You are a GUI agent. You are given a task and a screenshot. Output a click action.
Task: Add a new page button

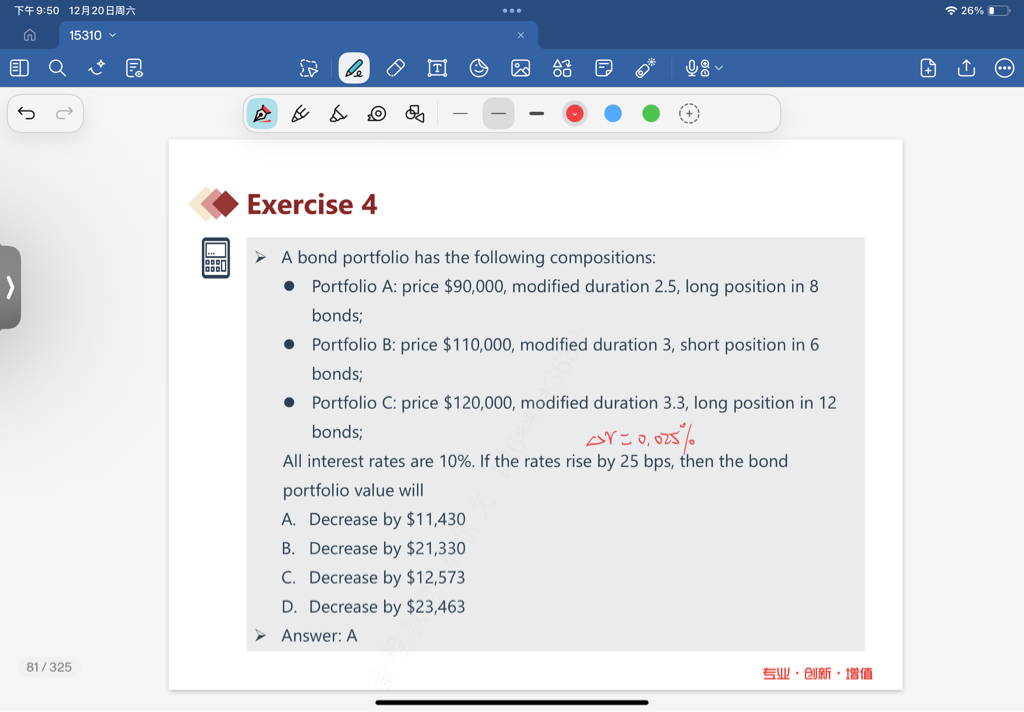928,68
